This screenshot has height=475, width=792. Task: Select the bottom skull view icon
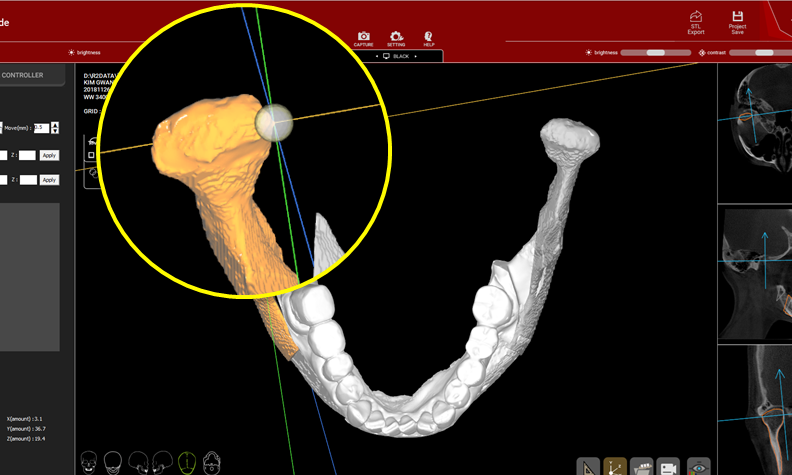[x=211, y=461]
